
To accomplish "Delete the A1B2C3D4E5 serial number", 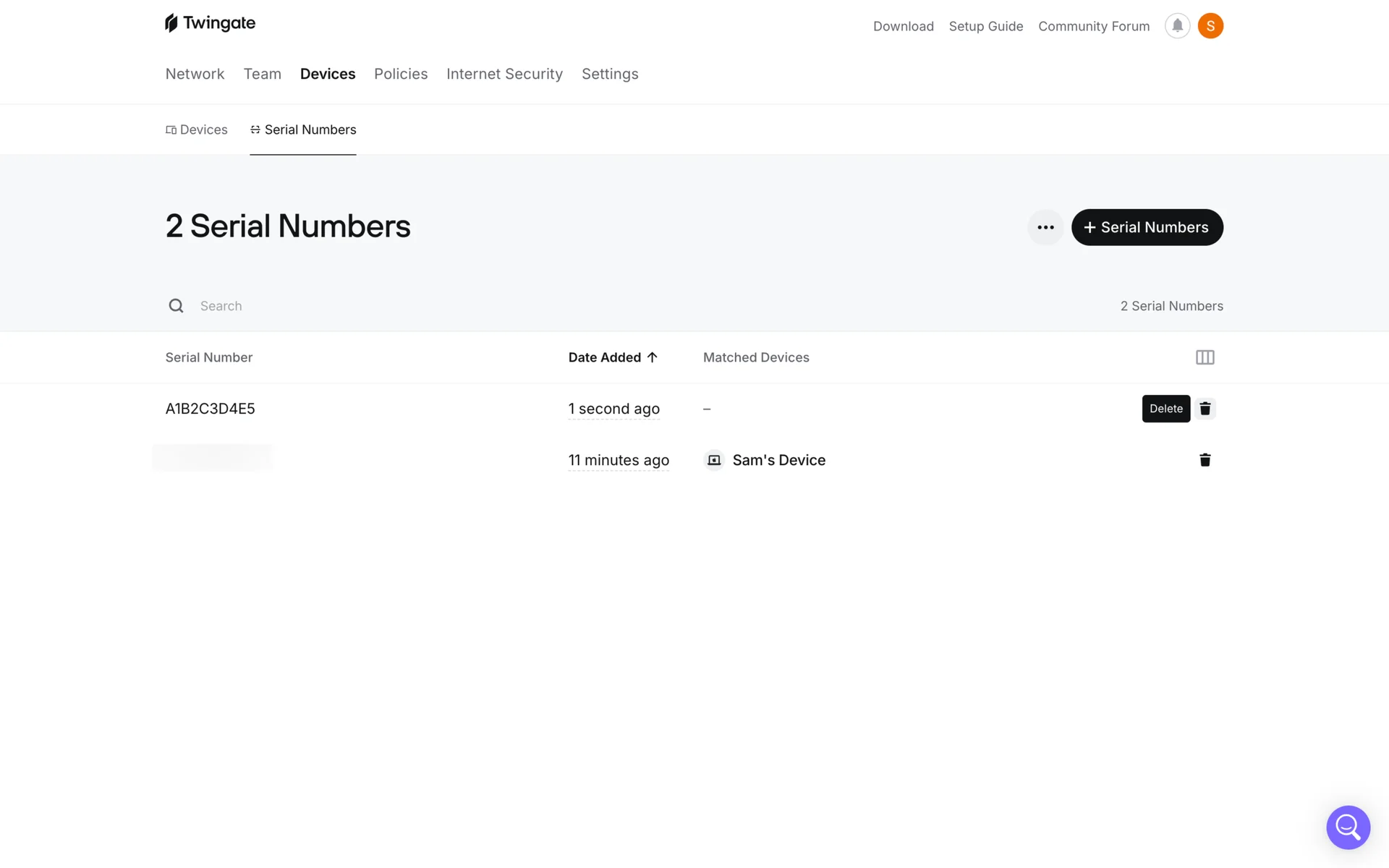I will tap(1205, 409).
